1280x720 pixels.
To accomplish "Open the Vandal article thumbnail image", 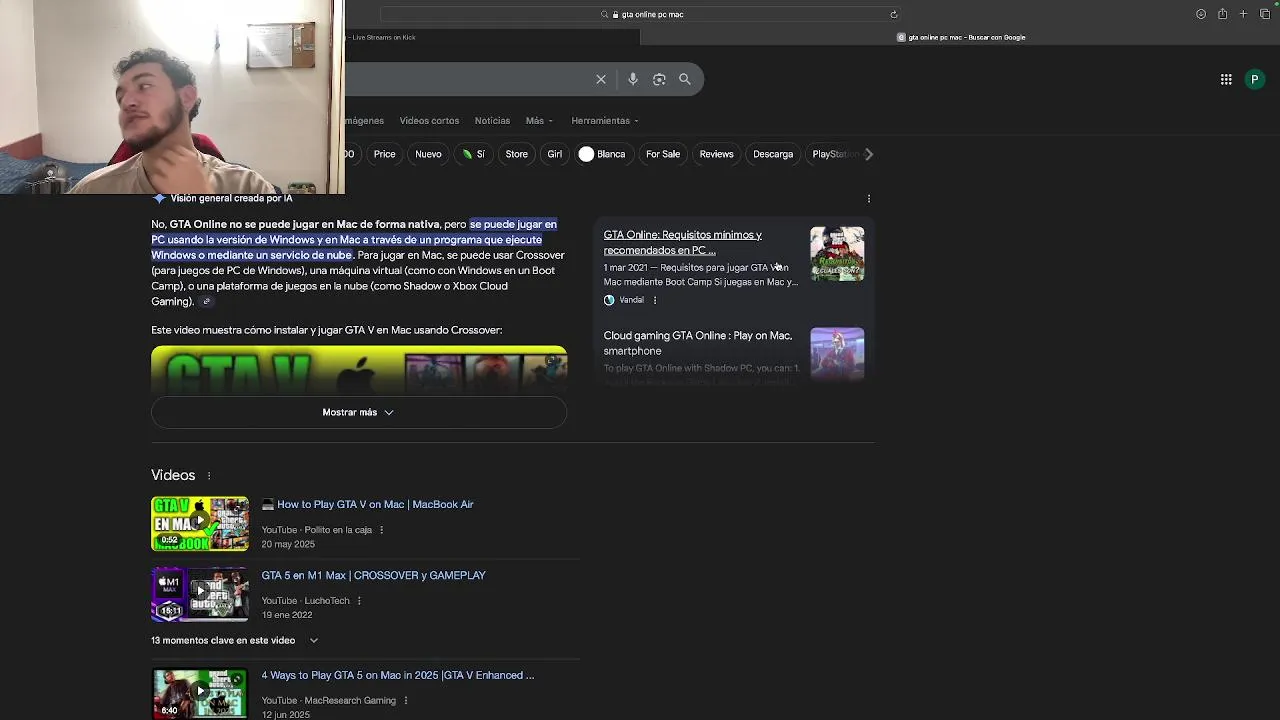I will (837, 254).
